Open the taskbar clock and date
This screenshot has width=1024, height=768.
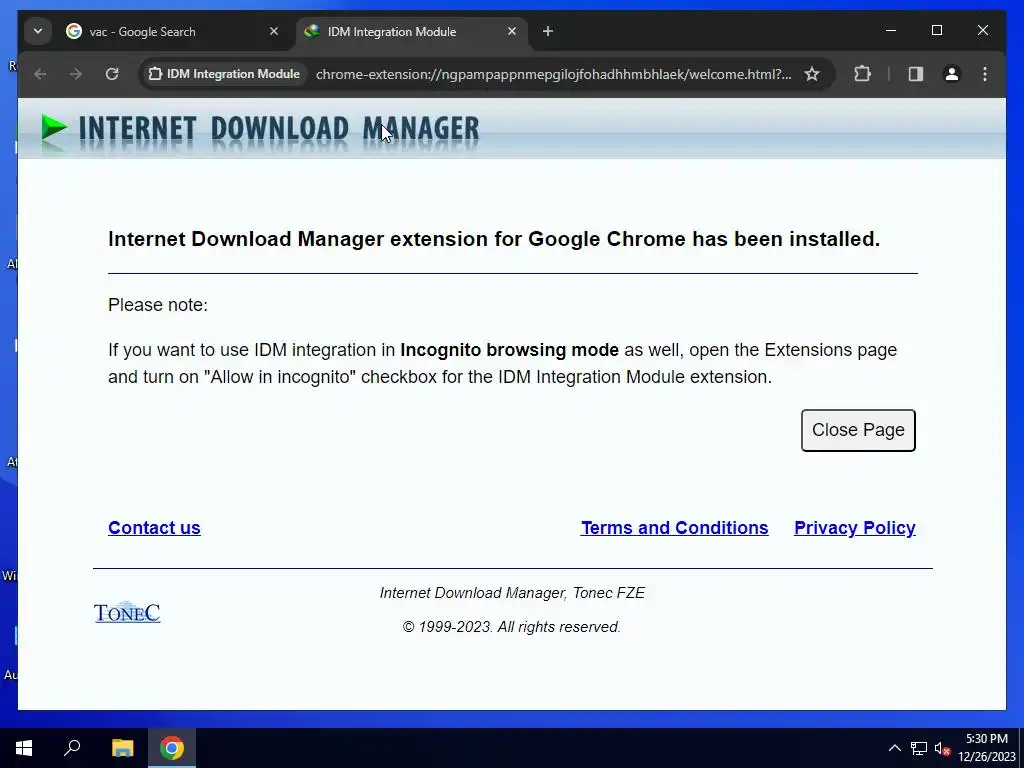(987, 748)
